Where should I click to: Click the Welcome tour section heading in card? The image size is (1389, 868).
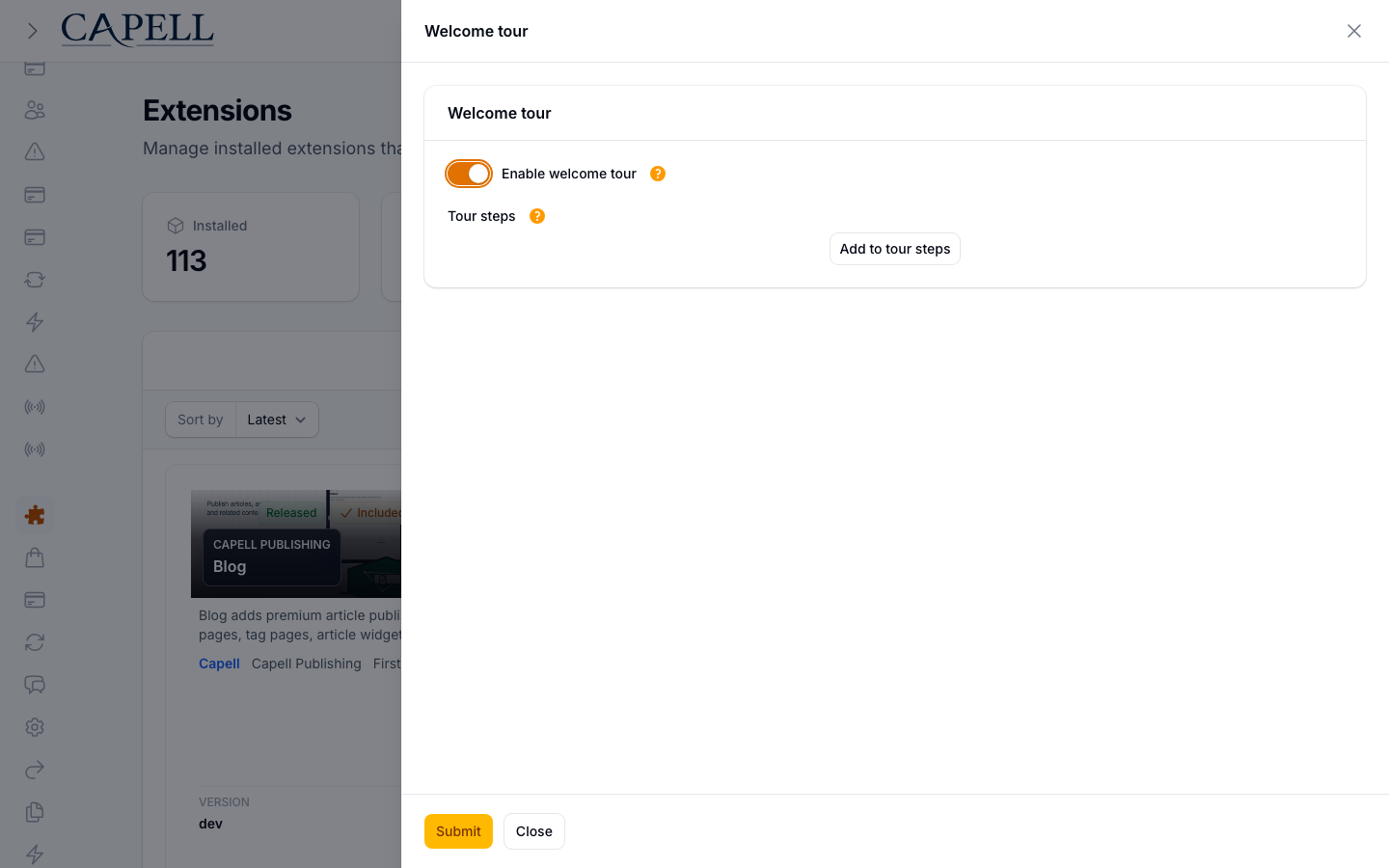(500, 113)
